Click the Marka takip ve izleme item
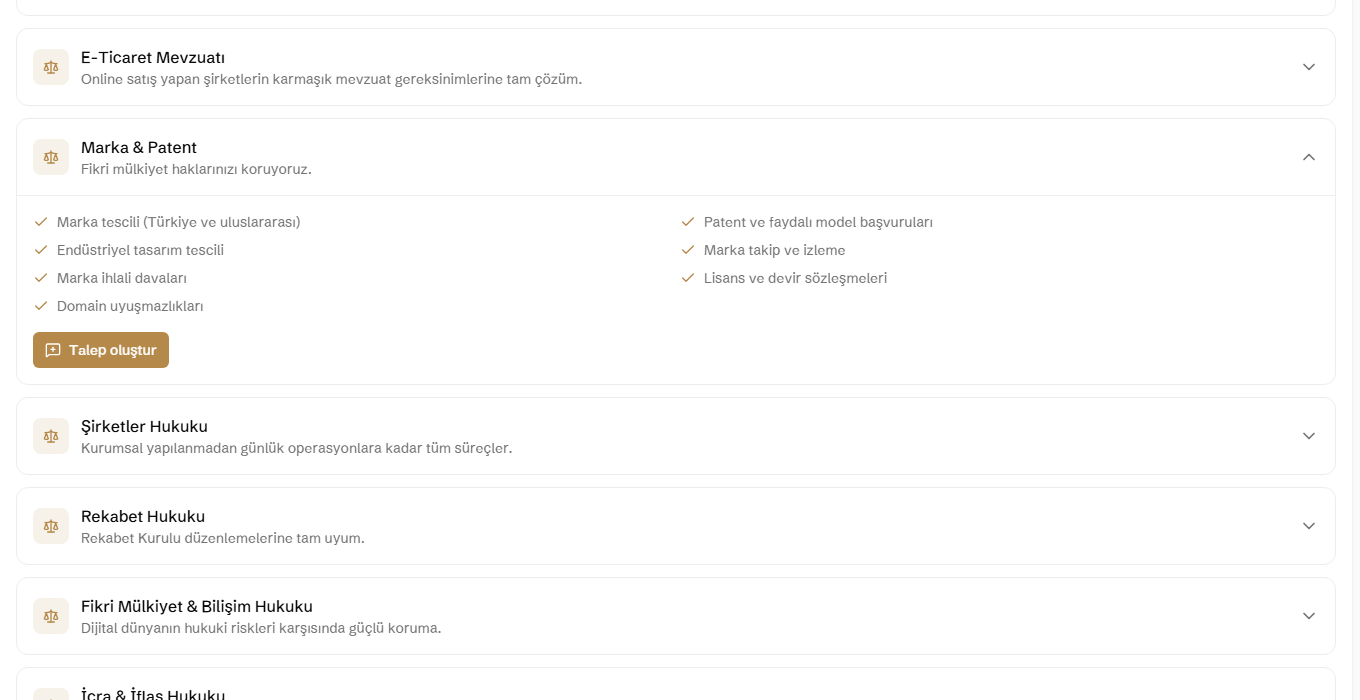Image resolution: width=1360 pixels, height=700 pixels. click(774, 250)
